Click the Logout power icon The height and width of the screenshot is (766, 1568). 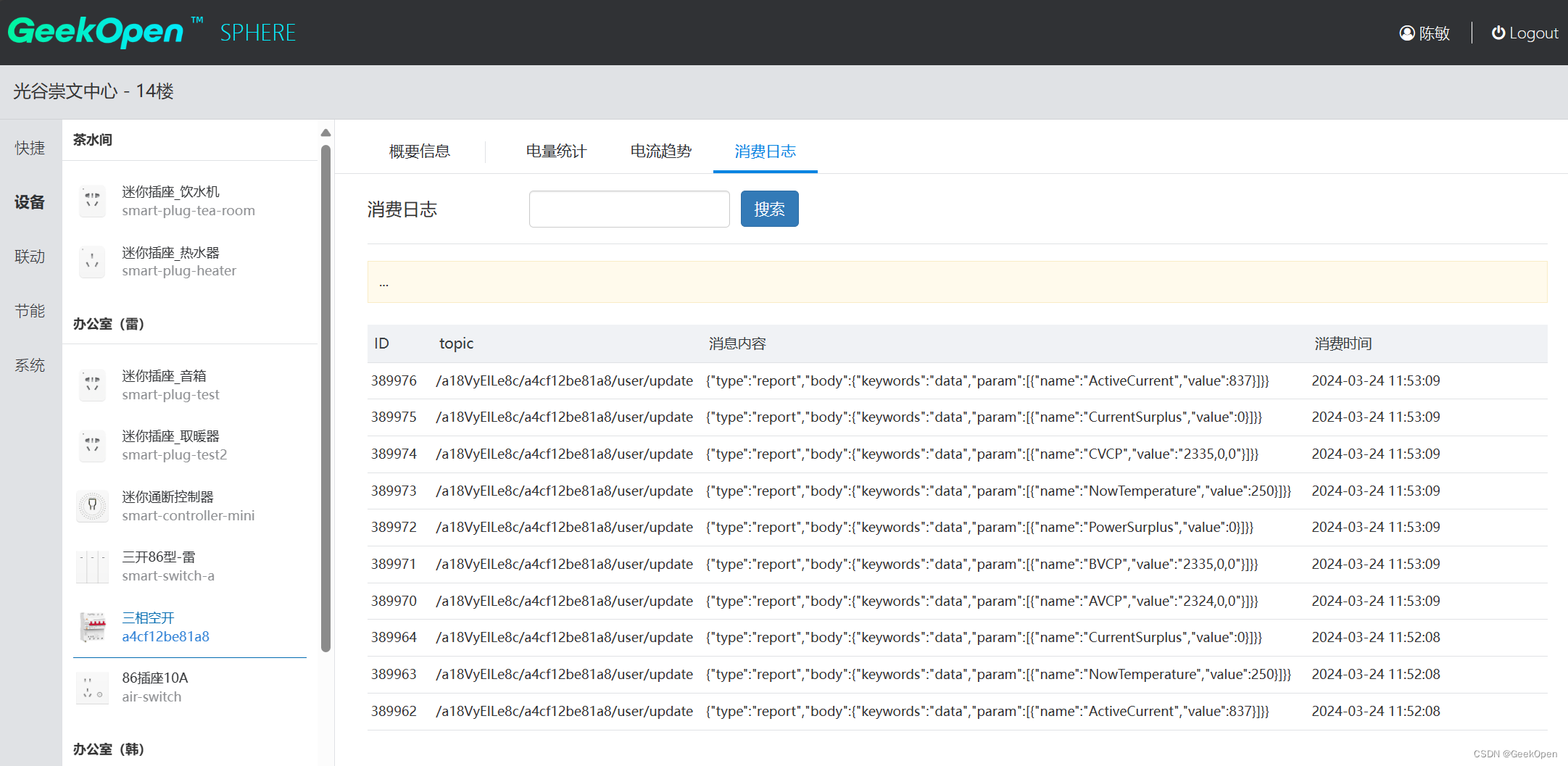[x=1498, y=33]
